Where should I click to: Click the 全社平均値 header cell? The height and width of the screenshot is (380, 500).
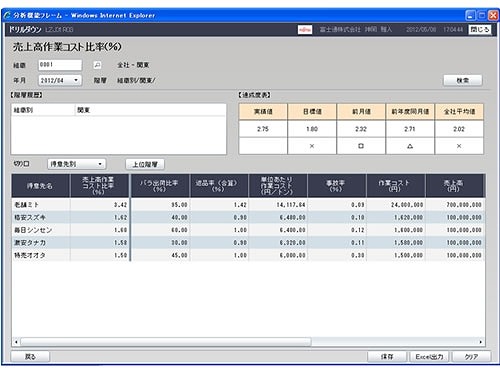click(459, 112)
